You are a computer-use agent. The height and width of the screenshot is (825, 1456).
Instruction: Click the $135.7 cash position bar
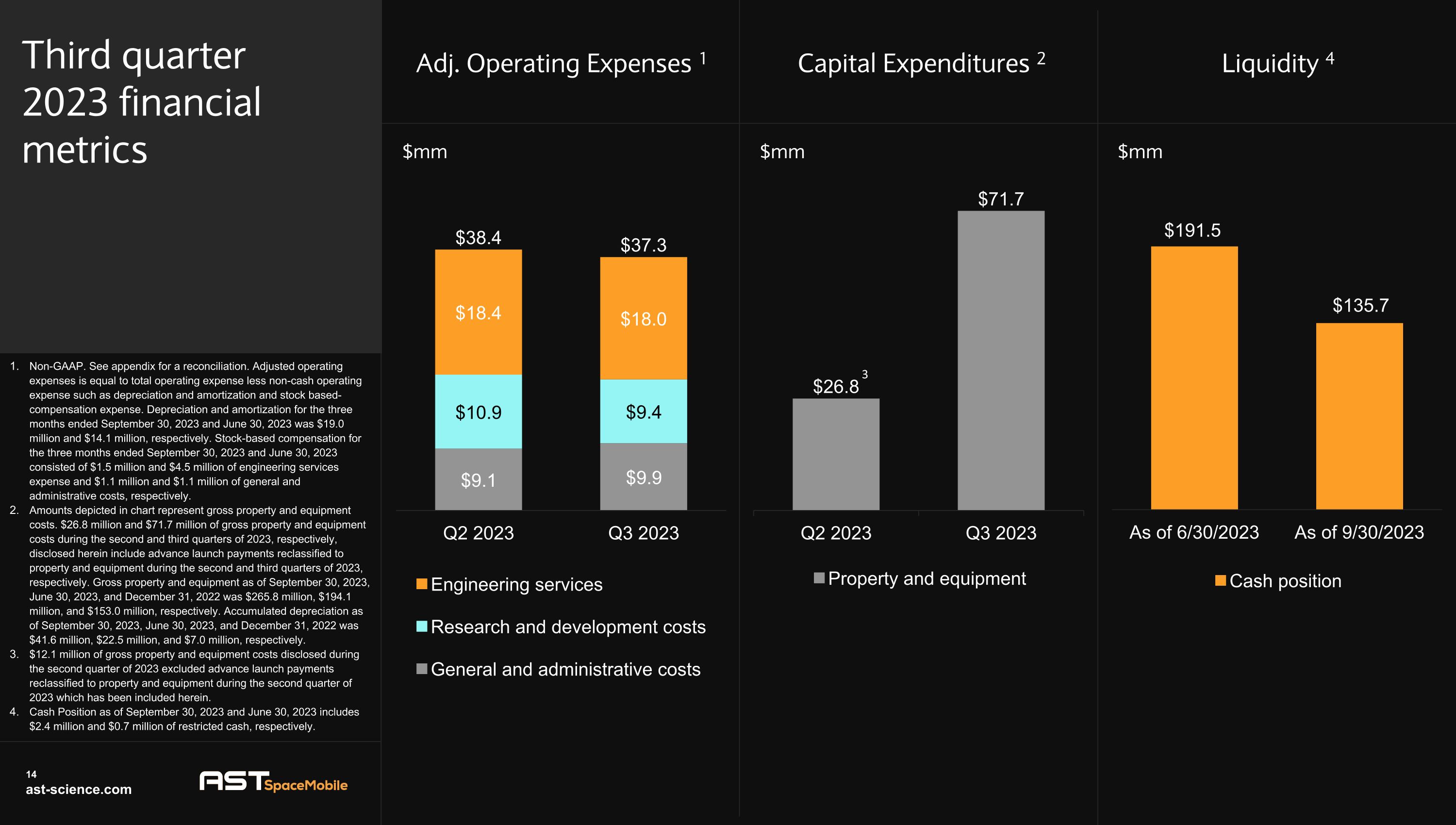[x=1358, y=415]
